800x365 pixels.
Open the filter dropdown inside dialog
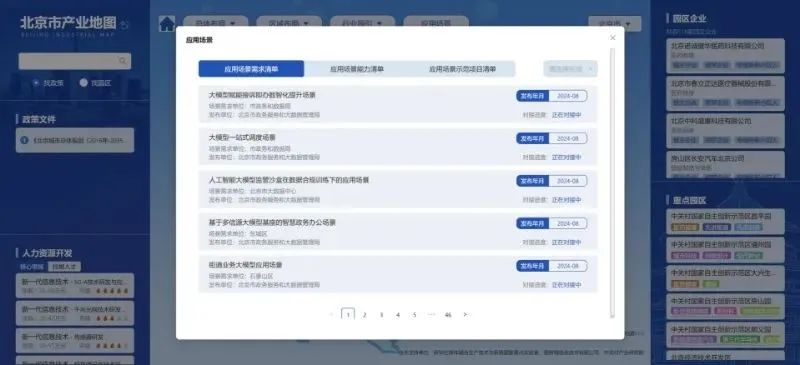click(570, 69)
